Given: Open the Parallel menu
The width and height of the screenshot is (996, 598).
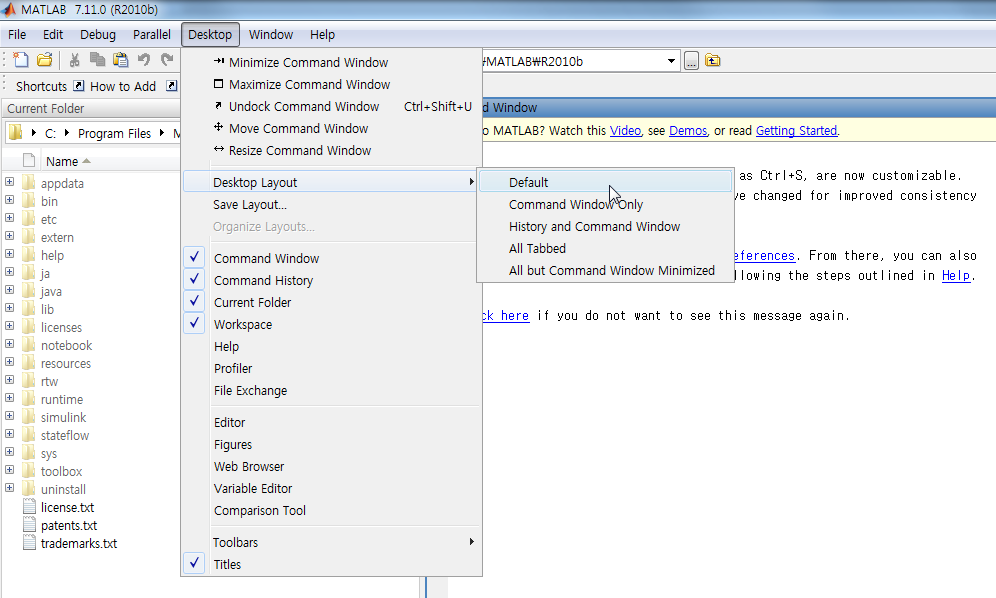Looking at the screenshot, I should tap(151, 34).
